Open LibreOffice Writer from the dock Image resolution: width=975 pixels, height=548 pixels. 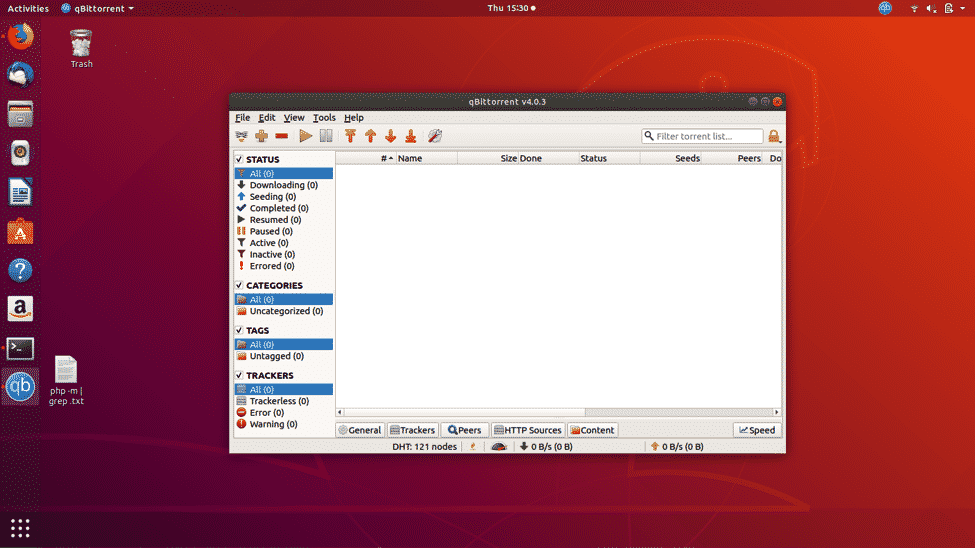click(x=20, y=192)
